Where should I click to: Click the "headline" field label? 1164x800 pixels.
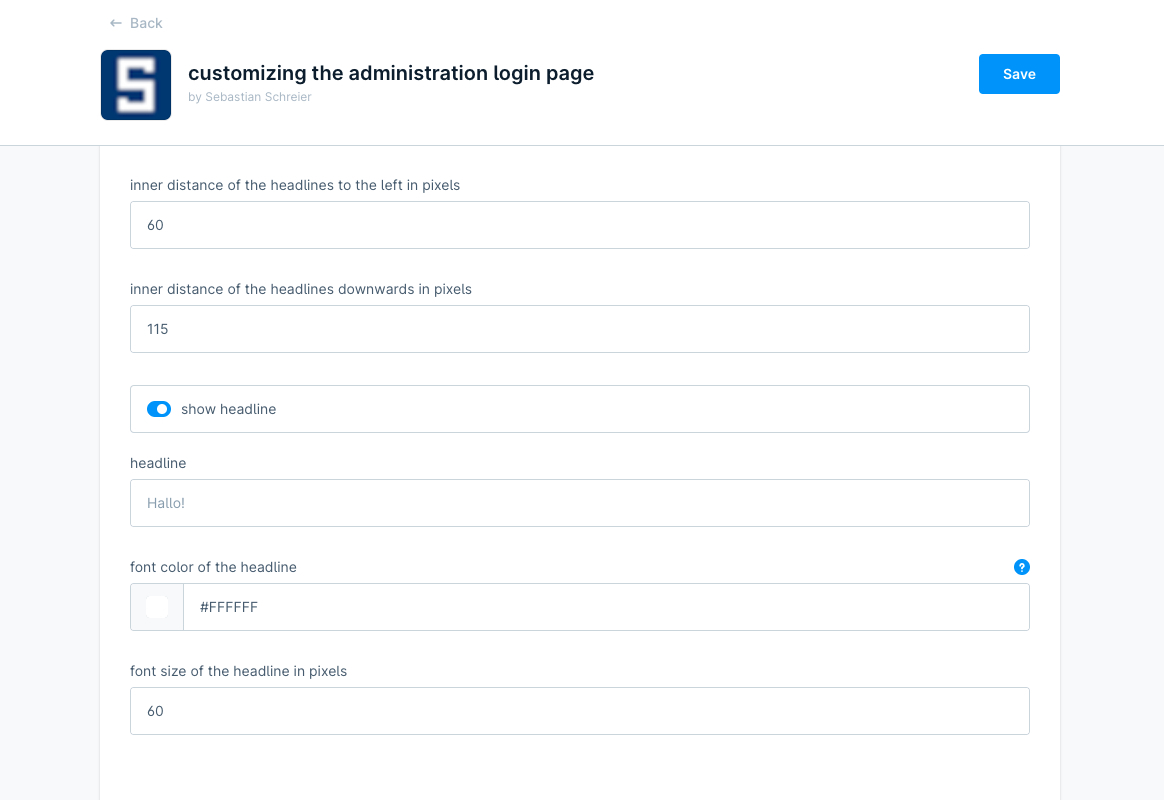coord(157,463)
